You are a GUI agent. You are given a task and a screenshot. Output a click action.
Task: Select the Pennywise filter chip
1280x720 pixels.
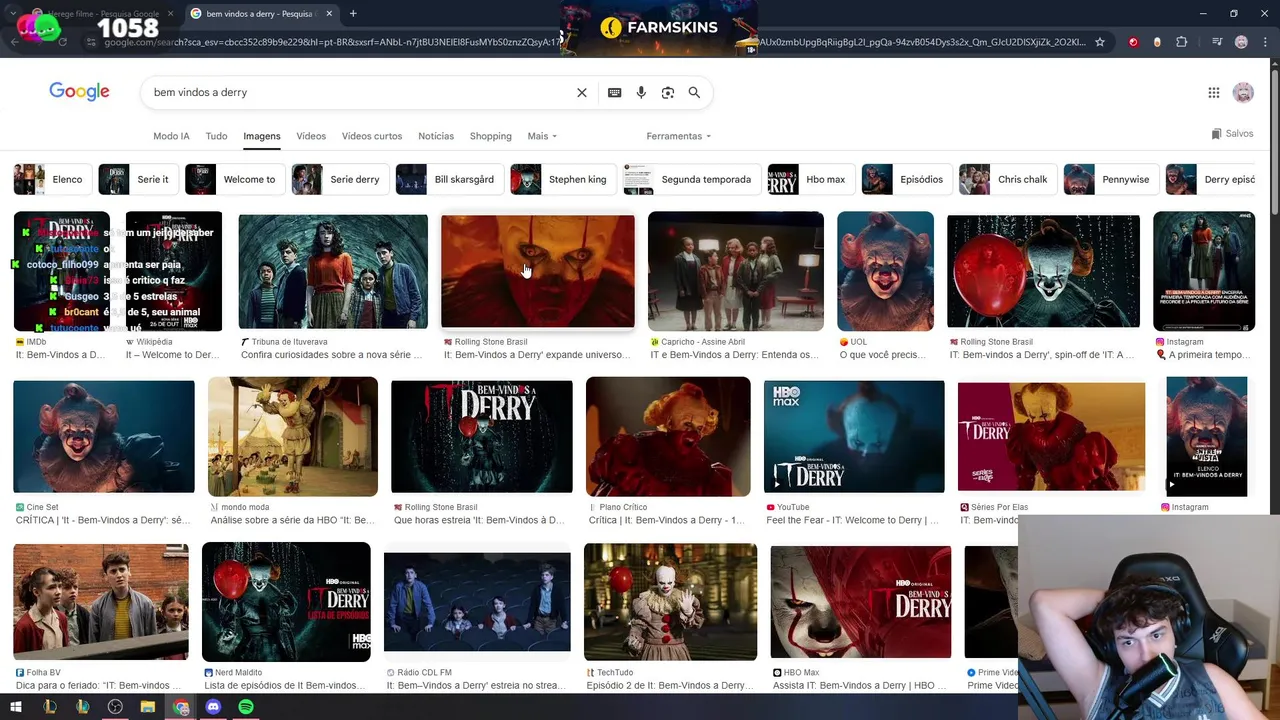1112,179
